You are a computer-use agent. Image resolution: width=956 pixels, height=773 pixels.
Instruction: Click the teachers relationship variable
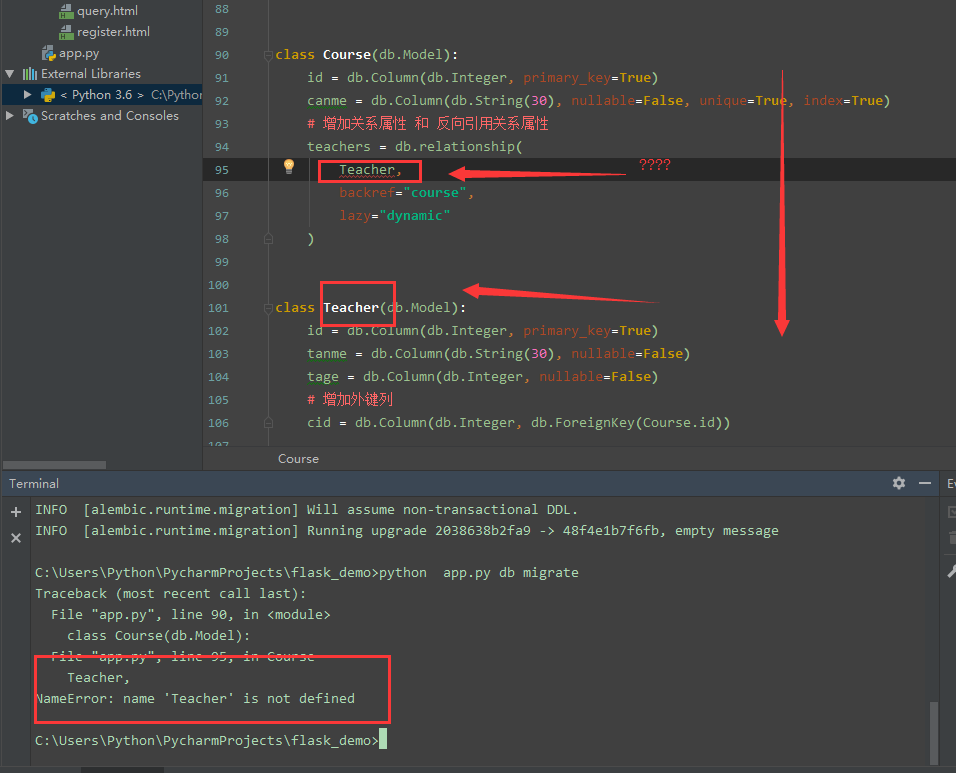(338, 147)
